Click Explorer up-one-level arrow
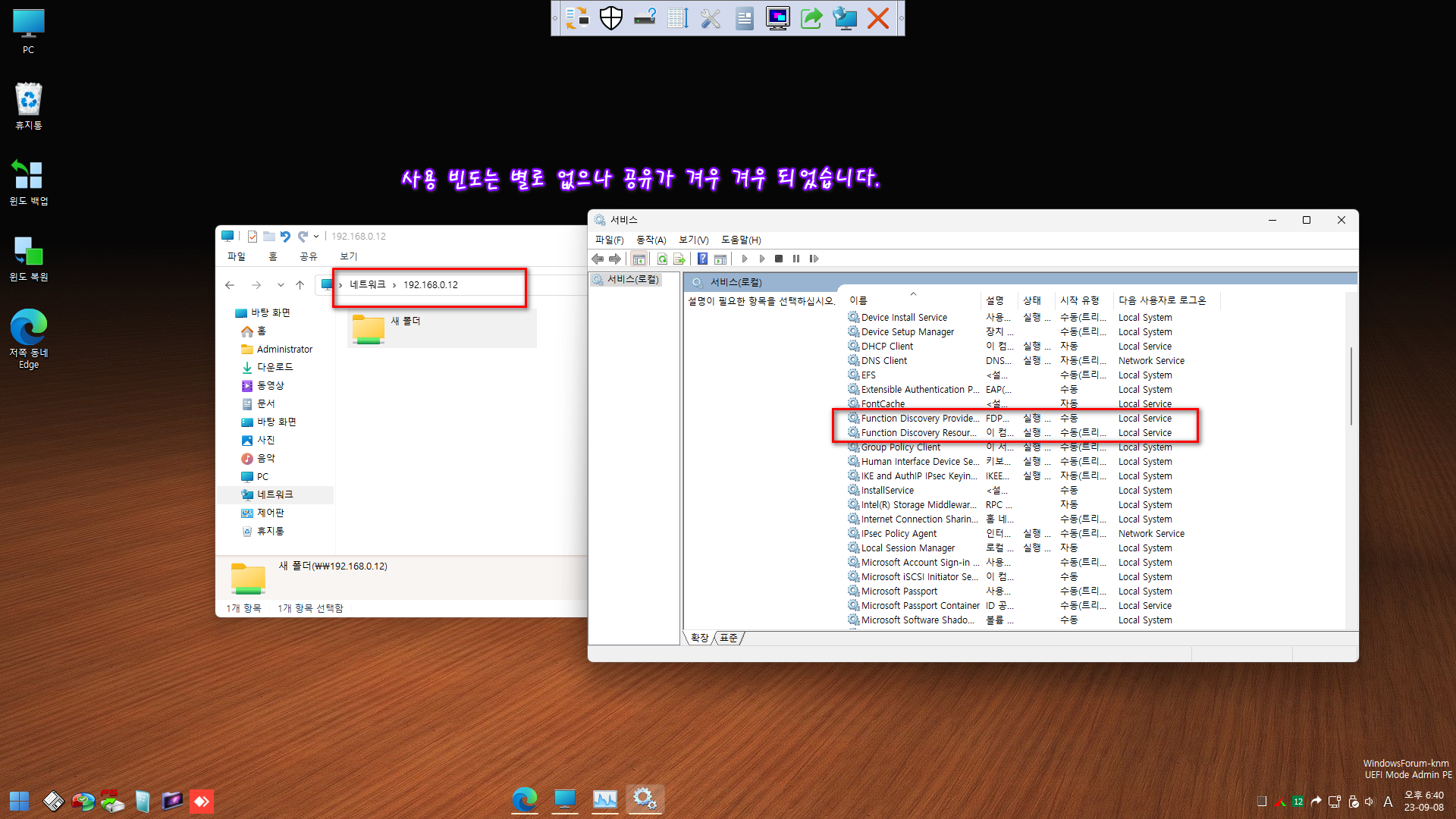Image resolution: width=1456 pixels, height=819 pixels. (300, 285)
